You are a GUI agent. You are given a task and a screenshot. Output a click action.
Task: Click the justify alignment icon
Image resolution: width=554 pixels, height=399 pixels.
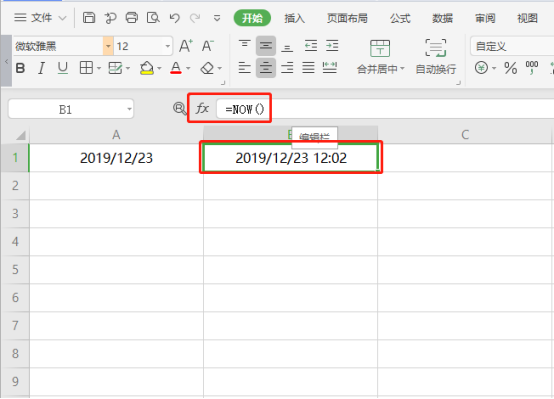(308, 68)
